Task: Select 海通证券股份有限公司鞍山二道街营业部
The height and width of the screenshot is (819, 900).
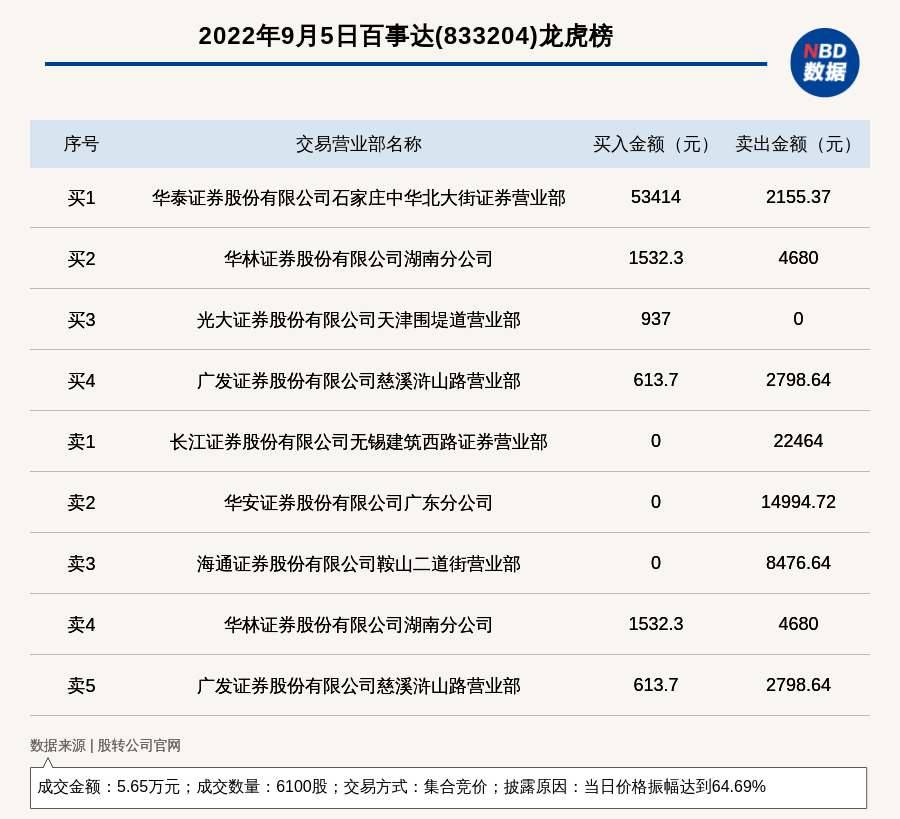Action: click(x=359, y=564)
